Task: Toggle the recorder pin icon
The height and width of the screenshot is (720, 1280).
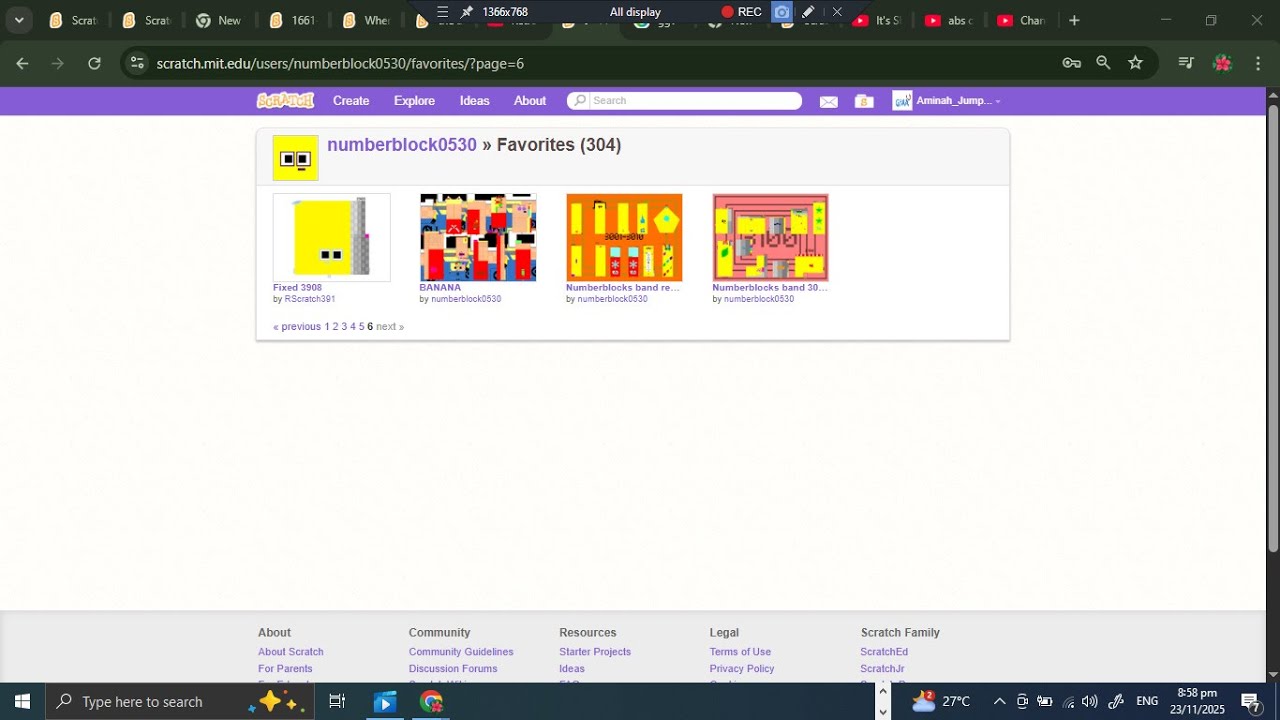Action: point(466,12)
